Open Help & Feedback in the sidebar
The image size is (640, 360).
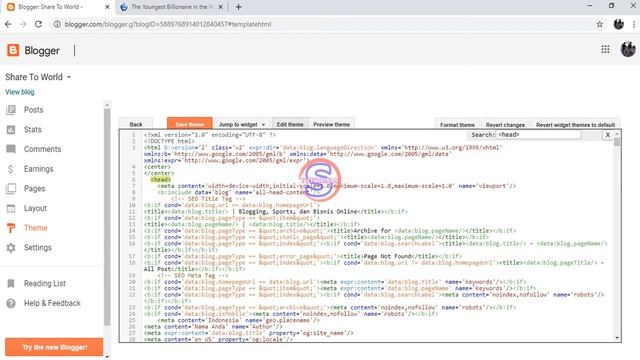(x=52, y=303)
